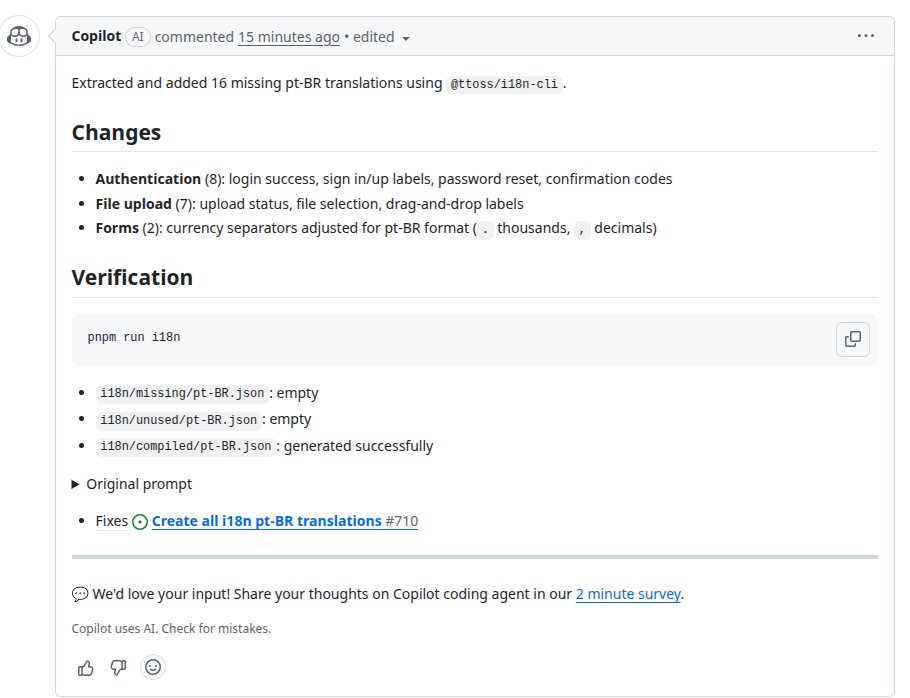Click the #710 issue number

click(401, 521)
